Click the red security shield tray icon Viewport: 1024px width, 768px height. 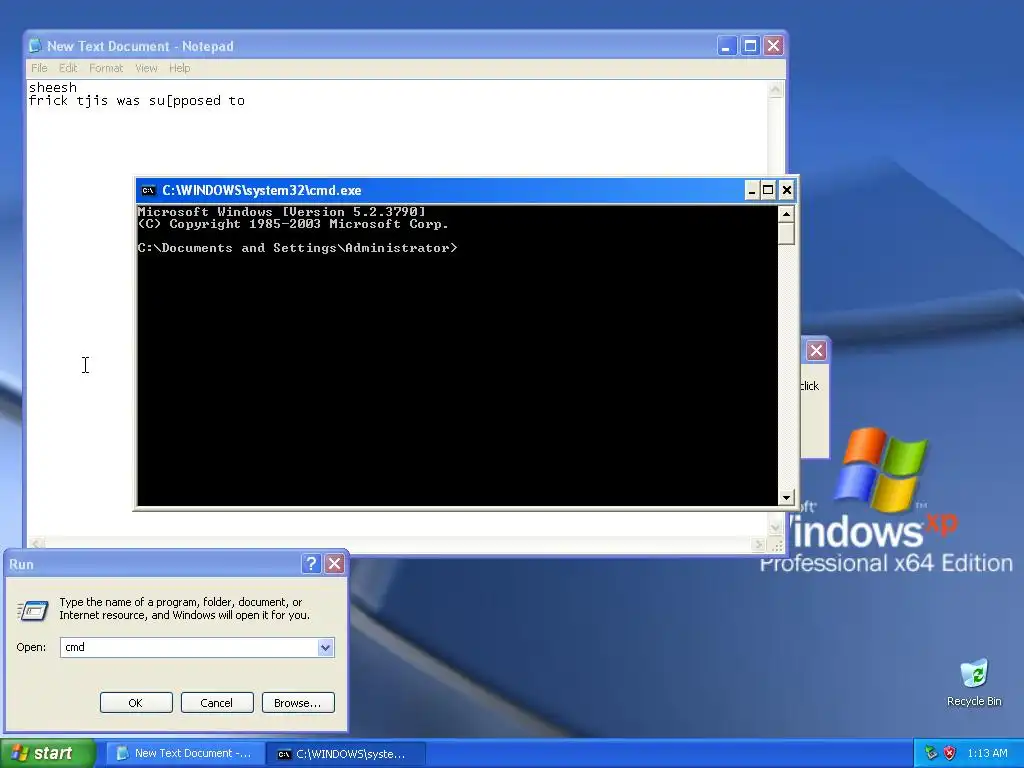coord(950,753)
